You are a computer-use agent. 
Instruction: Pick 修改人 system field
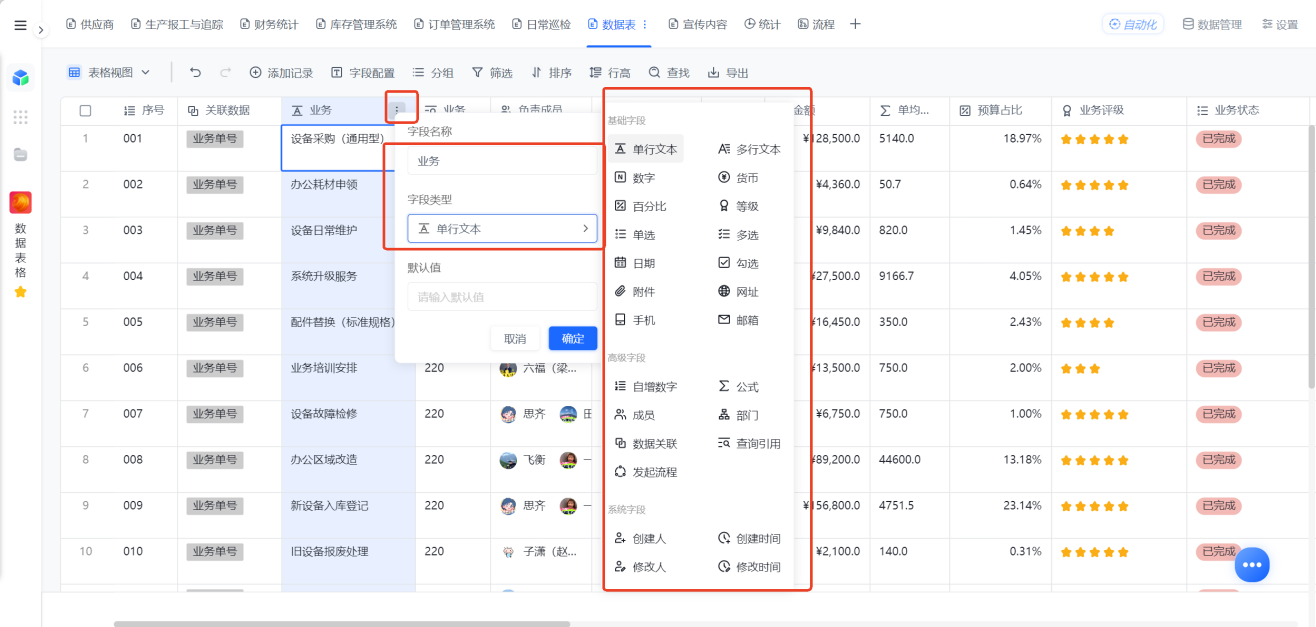[640, 566]
